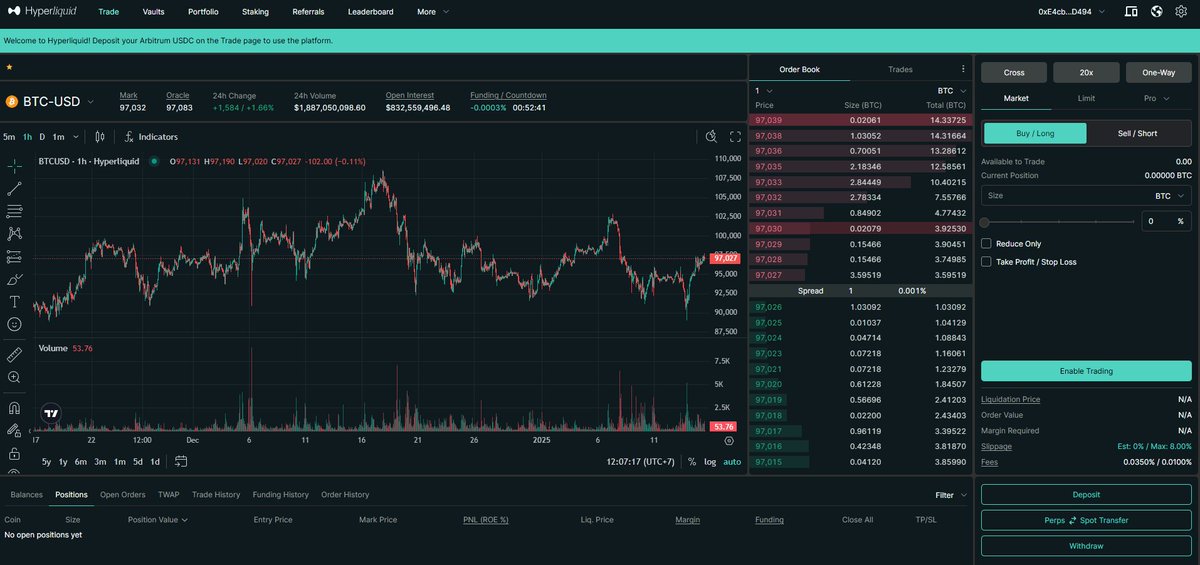Set chart range to 3m
This screenshot has width=1200, height=565.
pyautogui.click(x=100, y=462)
